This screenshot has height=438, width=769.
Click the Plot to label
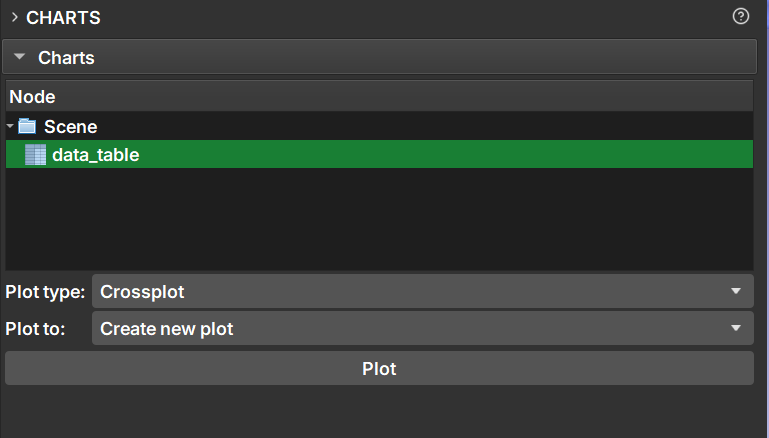pos(35,328)
